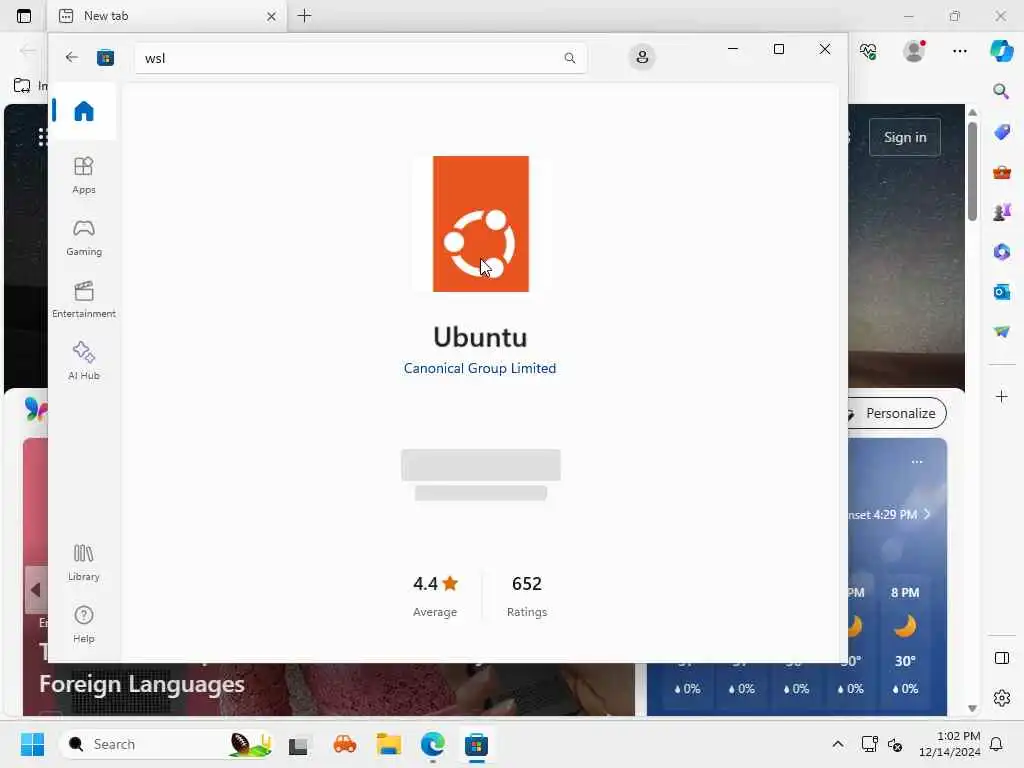This screenshot has height=768, width=1024.
Task: Open Microsoft 365 icon in Edge sidebar
Action: (1001, 251)
